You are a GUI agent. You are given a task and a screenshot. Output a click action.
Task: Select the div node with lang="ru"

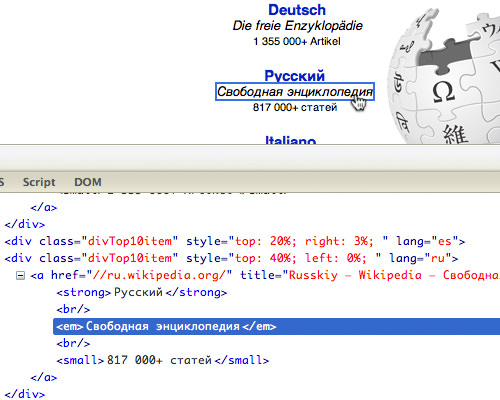pyautogui.click(x=231, y=258)
